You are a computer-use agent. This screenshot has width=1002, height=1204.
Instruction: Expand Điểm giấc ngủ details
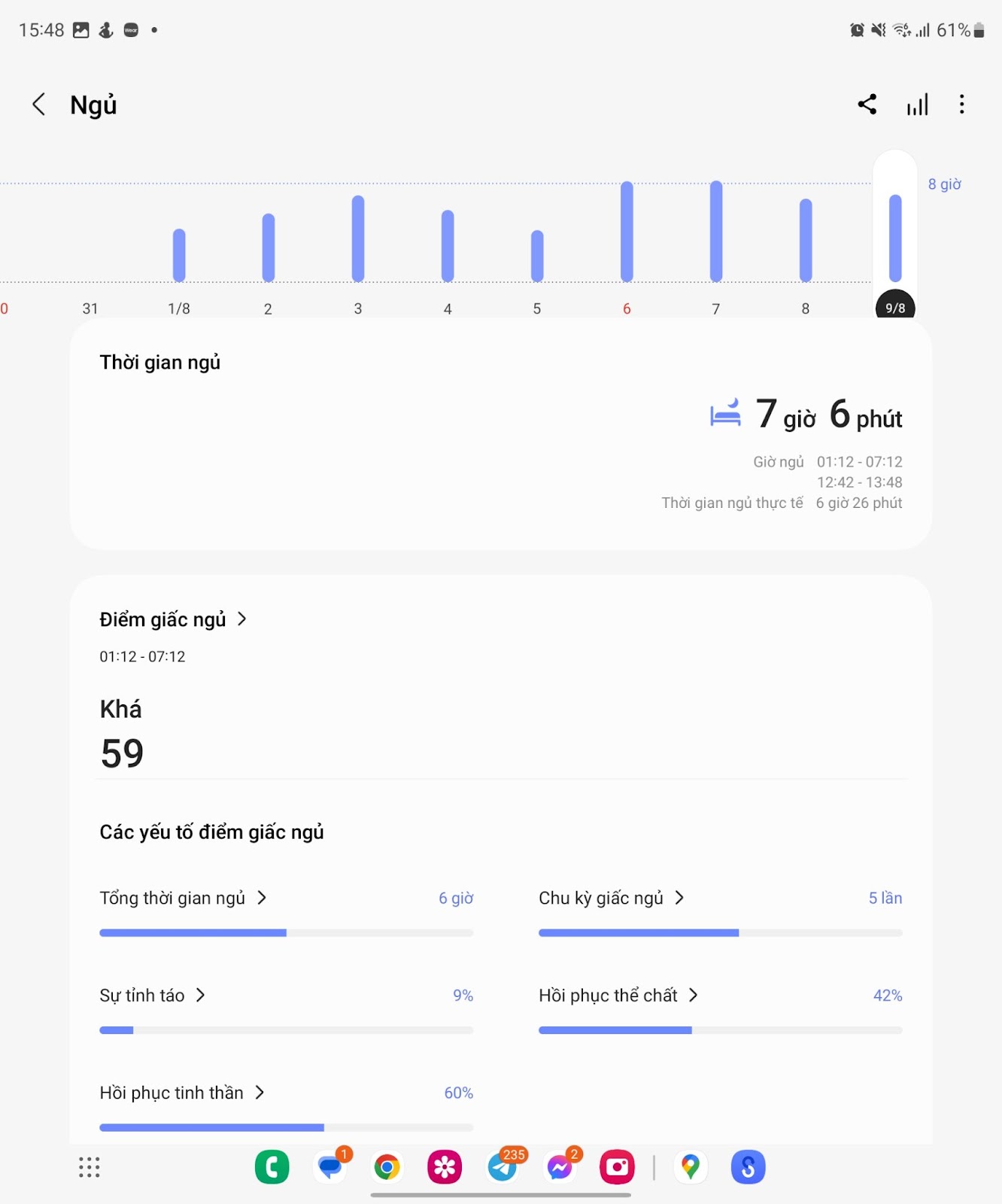pyautogui.click(x=173, y=619)
